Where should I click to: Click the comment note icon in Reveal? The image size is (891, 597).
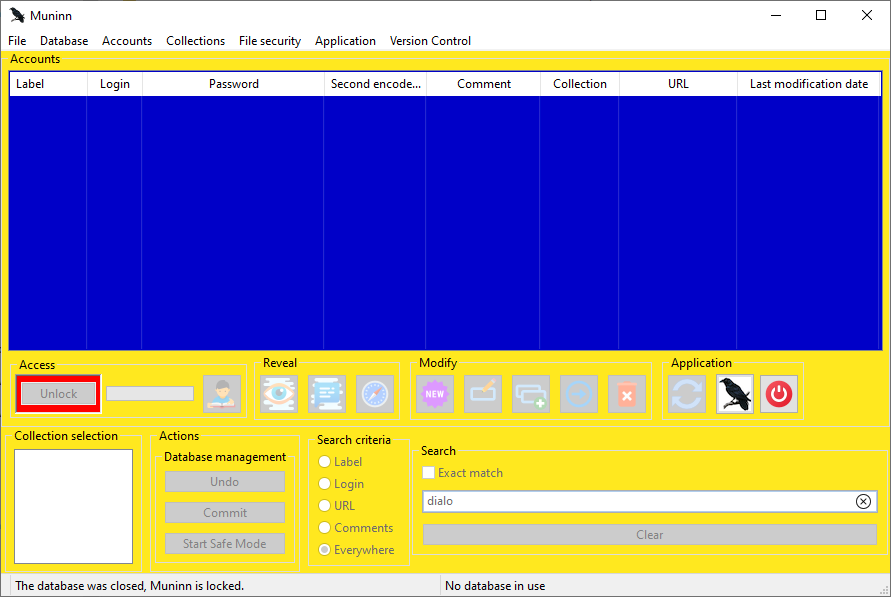[327, 394]
